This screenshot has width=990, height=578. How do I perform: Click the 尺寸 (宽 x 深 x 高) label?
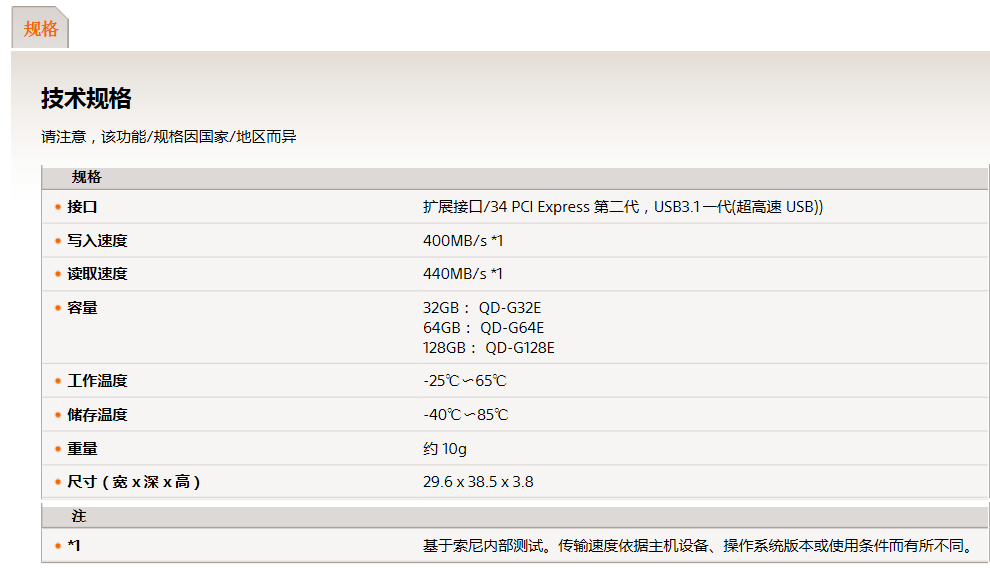(134, 482)
